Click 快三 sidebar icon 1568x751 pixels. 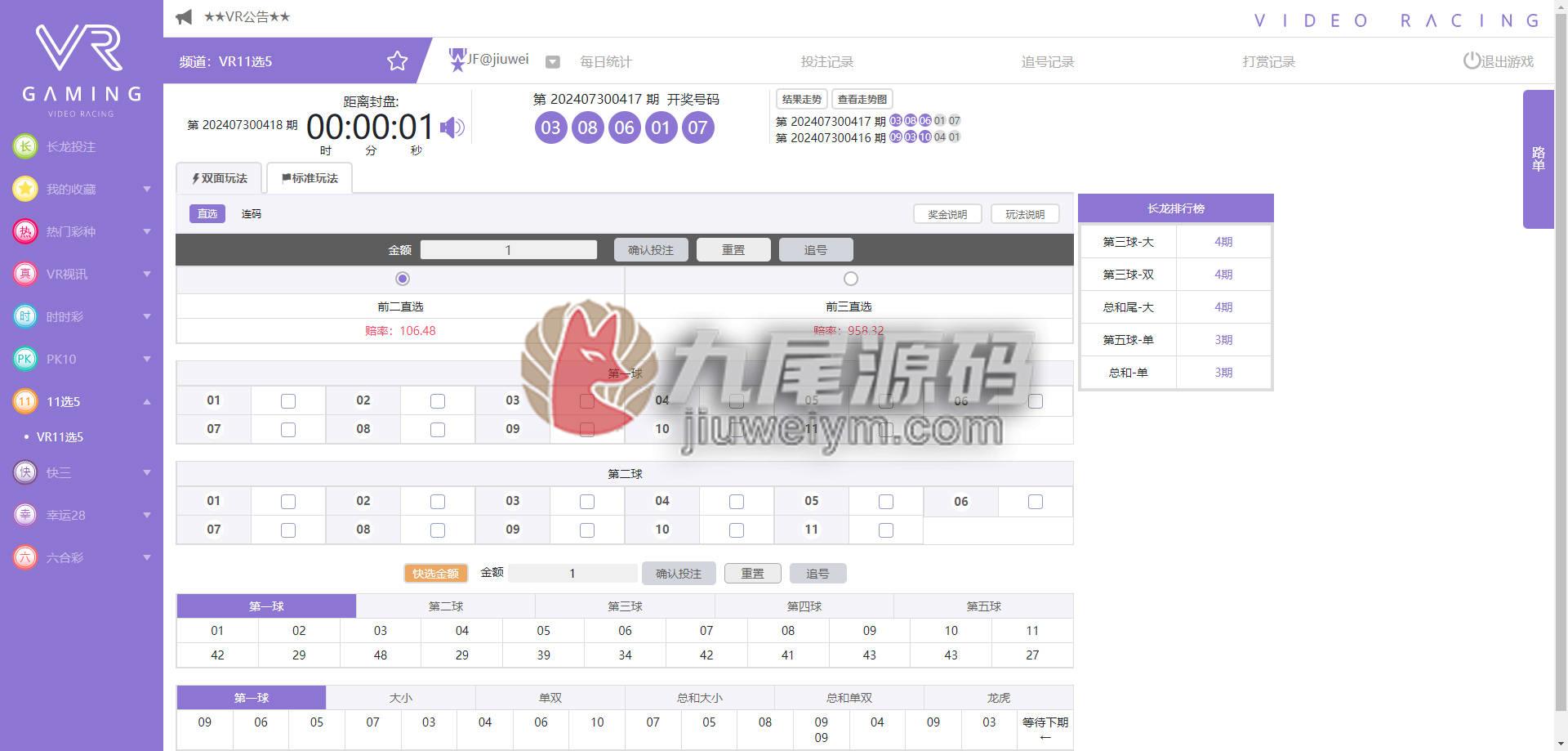(x=25, y=472)
